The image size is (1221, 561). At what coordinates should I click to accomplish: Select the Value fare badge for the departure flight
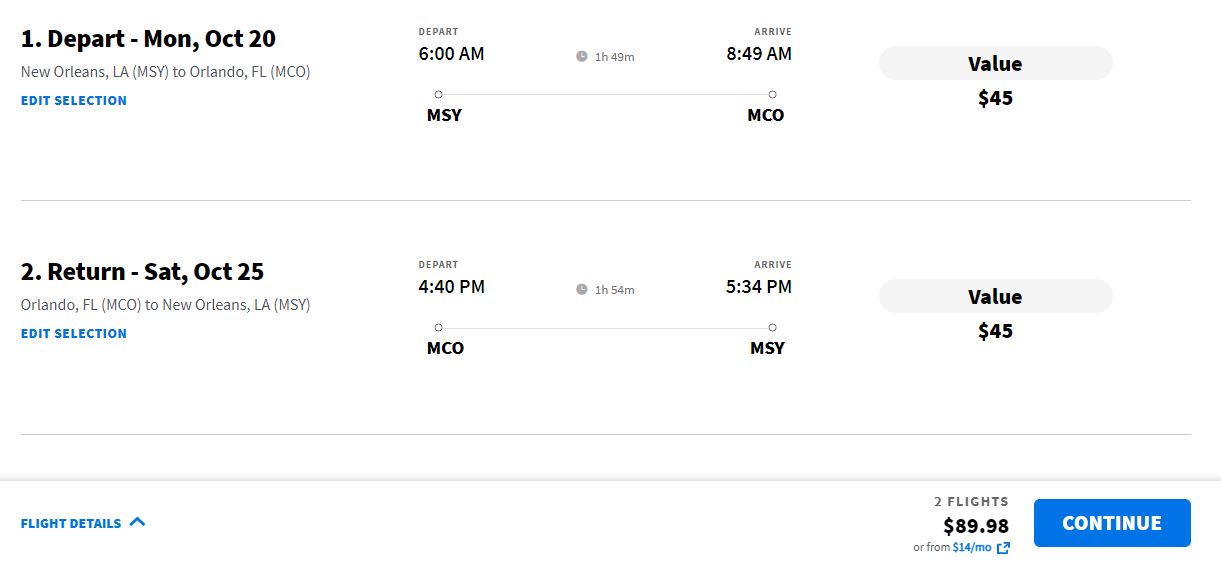(995, 64)
